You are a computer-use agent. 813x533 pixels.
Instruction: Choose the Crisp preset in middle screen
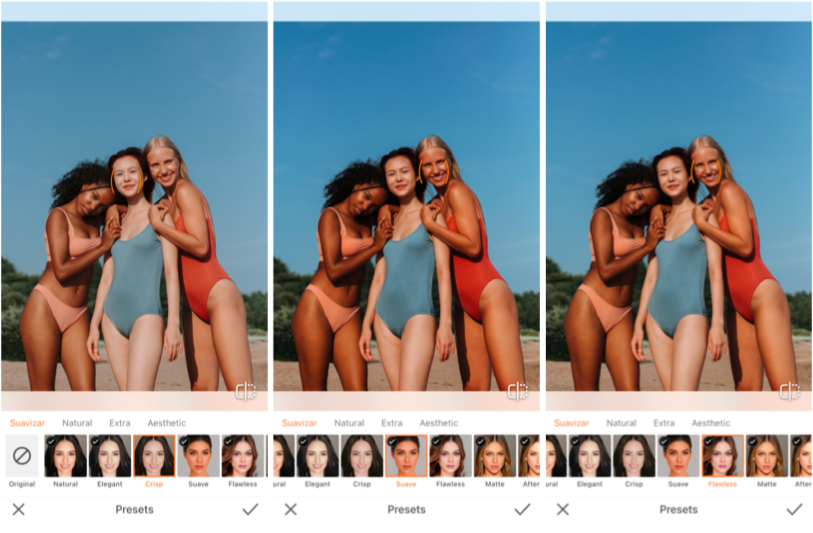coord(361,456)
